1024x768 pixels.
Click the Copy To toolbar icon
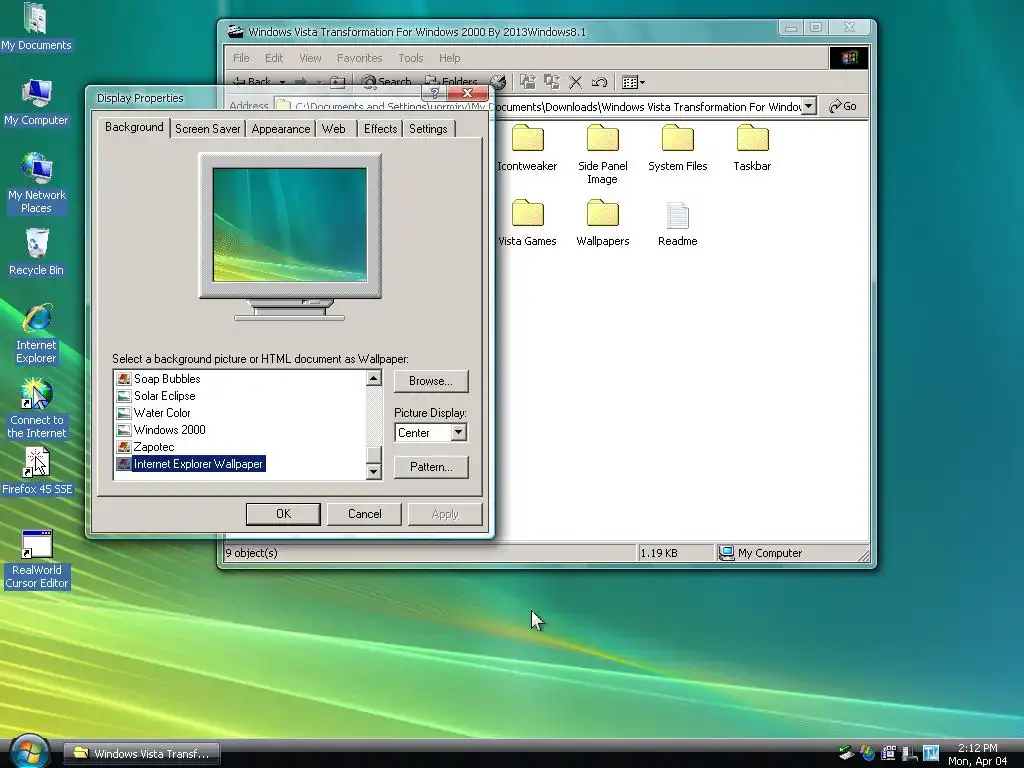click(552, 82)
